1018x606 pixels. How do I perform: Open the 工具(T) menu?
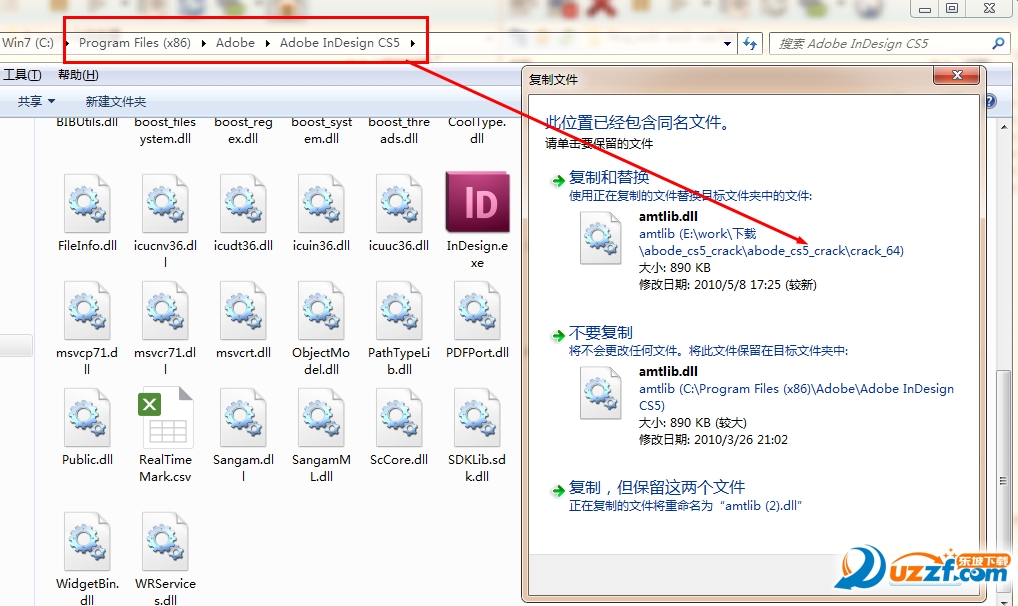[22, 75]
